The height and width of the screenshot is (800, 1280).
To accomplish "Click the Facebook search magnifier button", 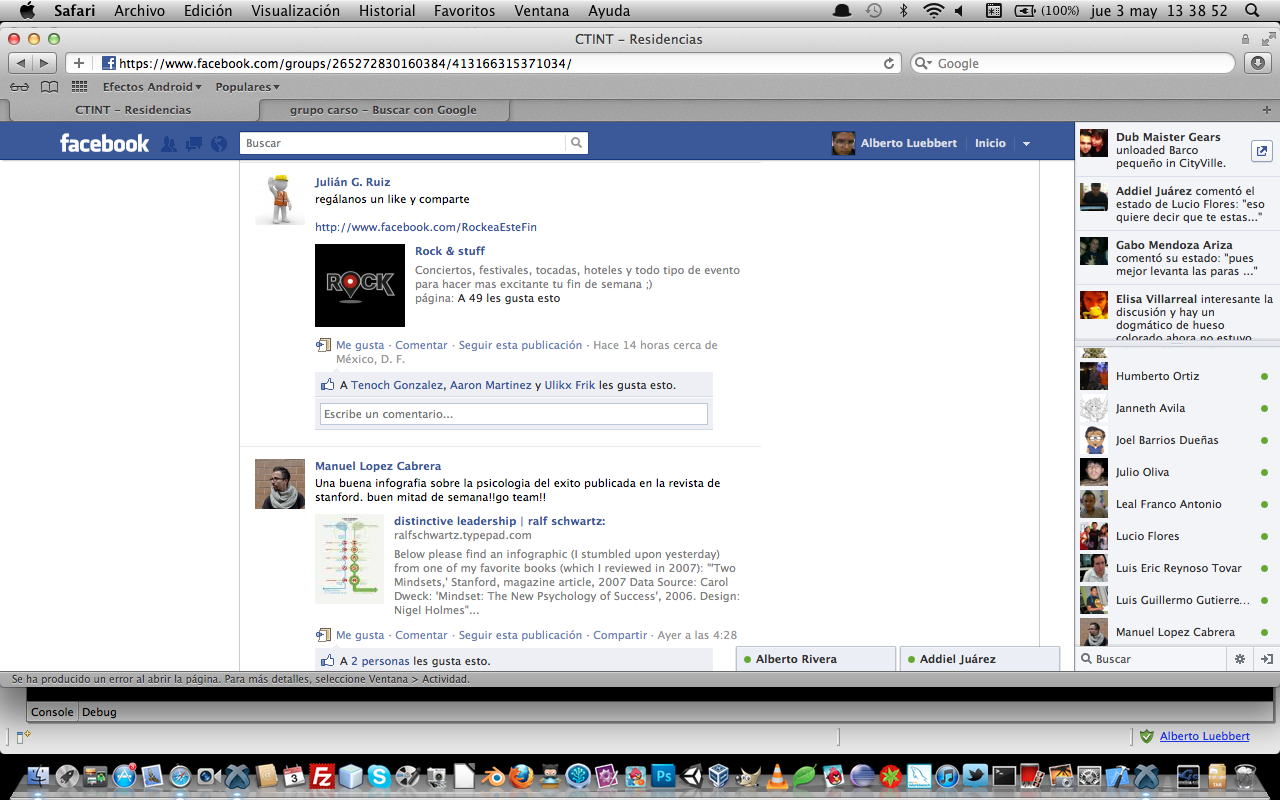I will (577, 143).
